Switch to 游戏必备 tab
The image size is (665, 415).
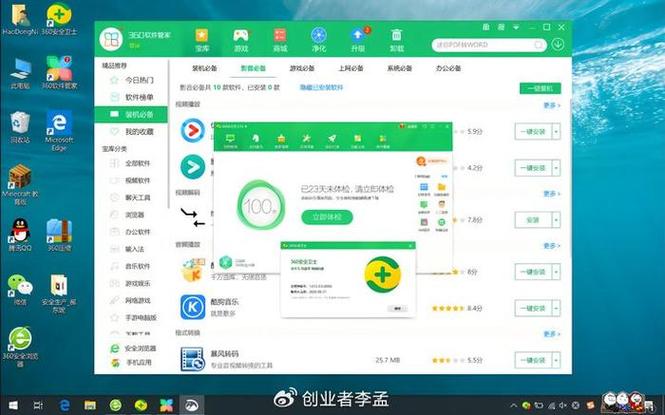tap(302, 68)
